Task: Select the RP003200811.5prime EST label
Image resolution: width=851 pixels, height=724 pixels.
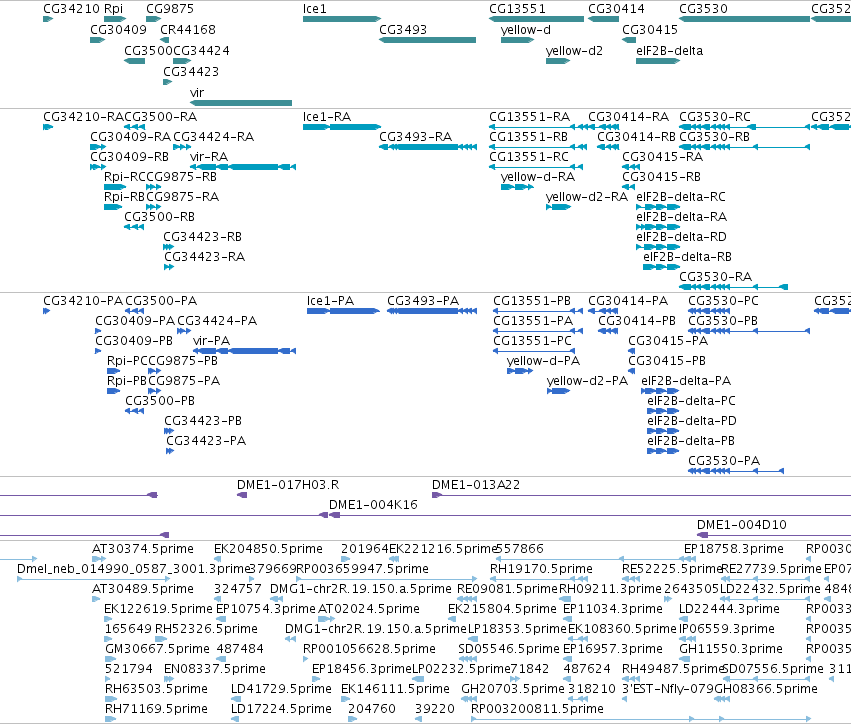Action: tap(537, 709)
